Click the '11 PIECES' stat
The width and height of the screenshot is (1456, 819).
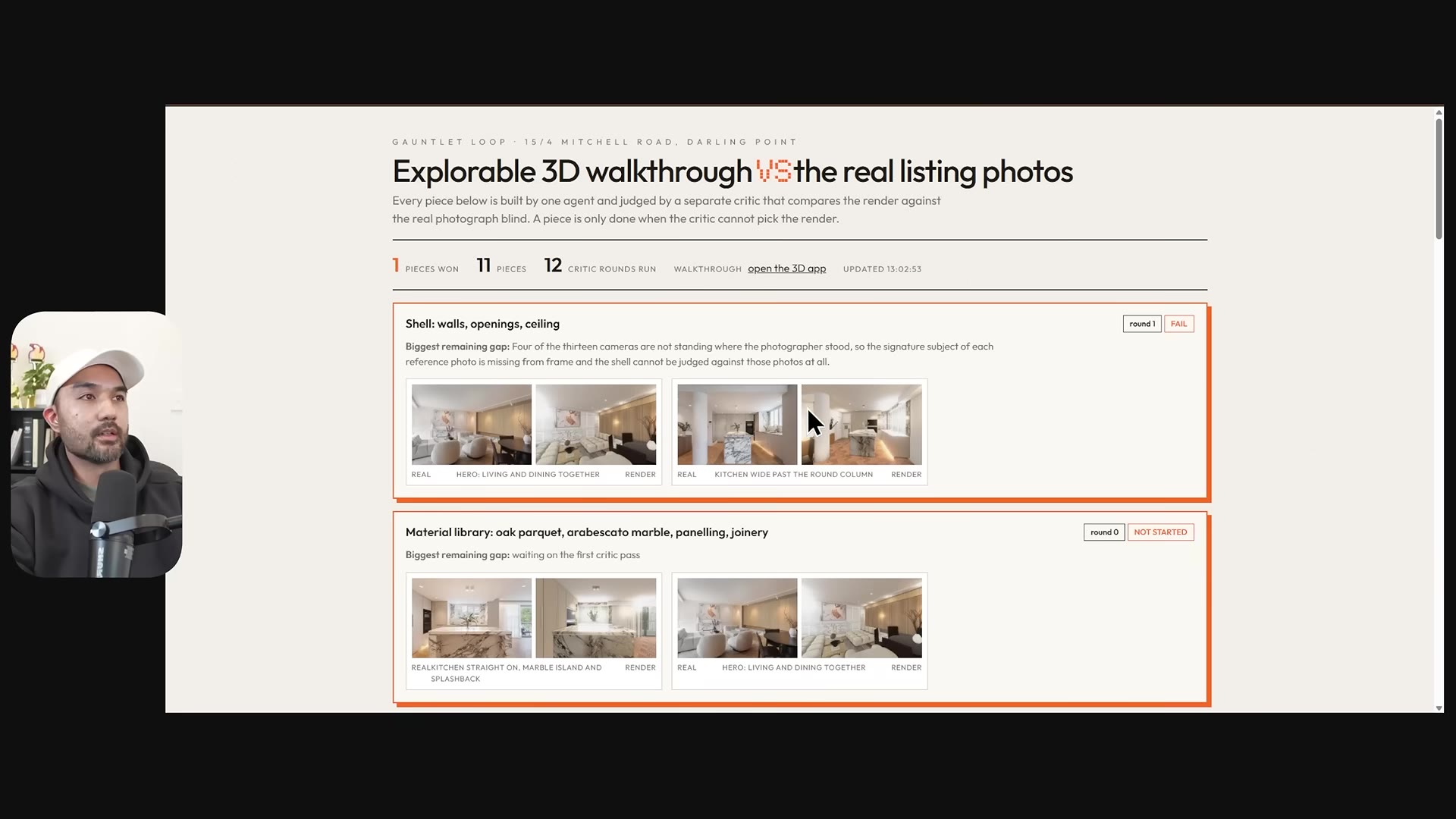(x=501, y=266)
